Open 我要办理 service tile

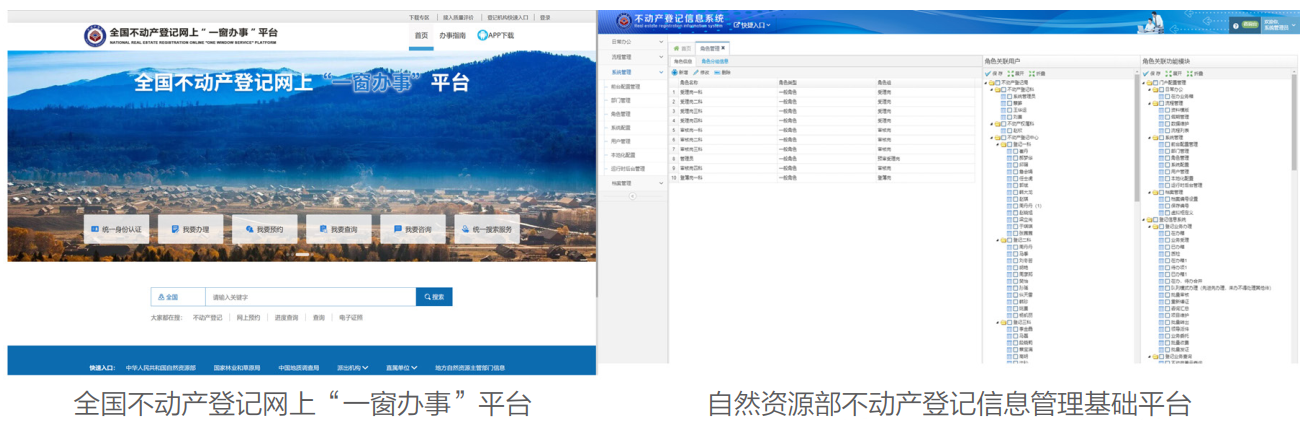(191, 229)
